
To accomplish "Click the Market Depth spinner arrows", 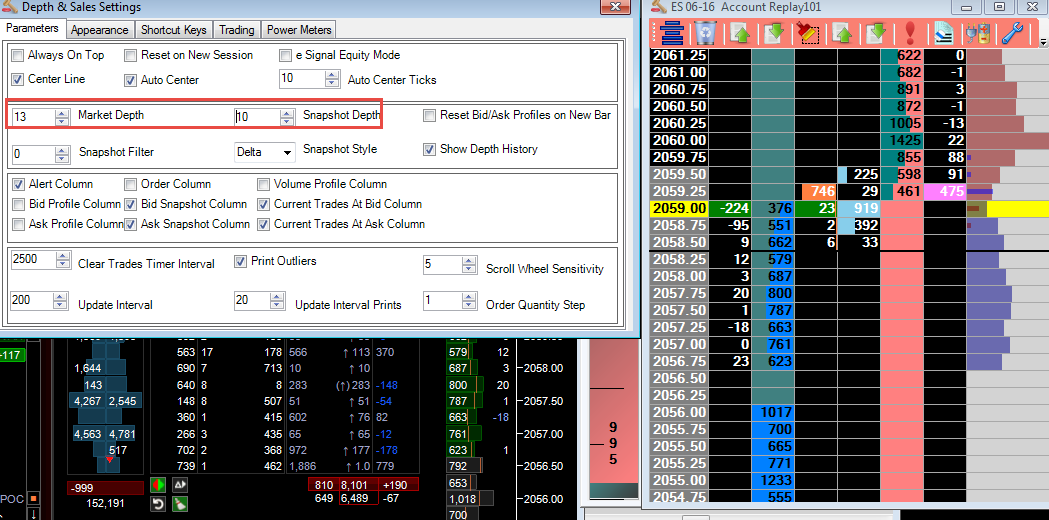I will tap(62, 118).
